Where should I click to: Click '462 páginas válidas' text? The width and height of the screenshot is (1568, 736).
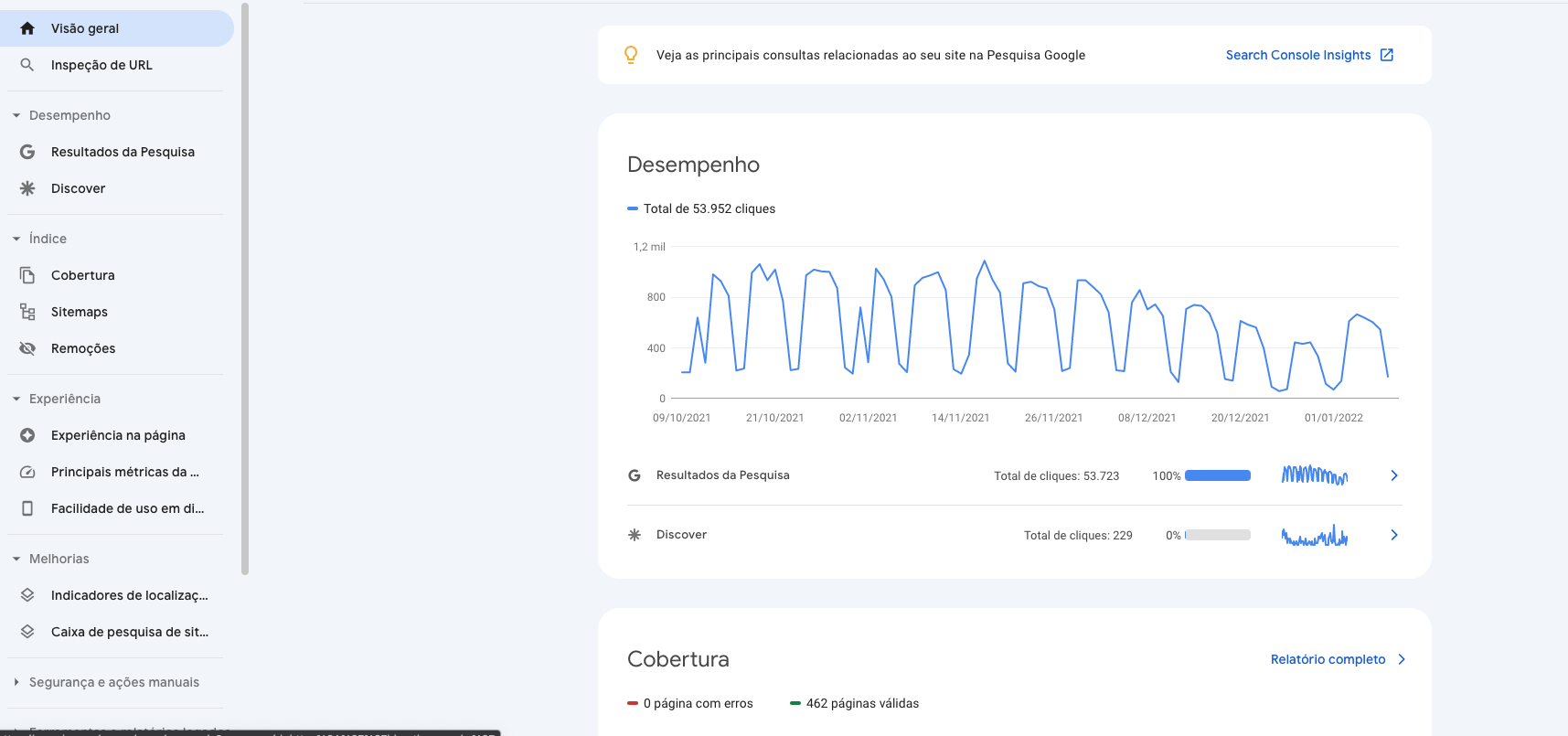862,703
